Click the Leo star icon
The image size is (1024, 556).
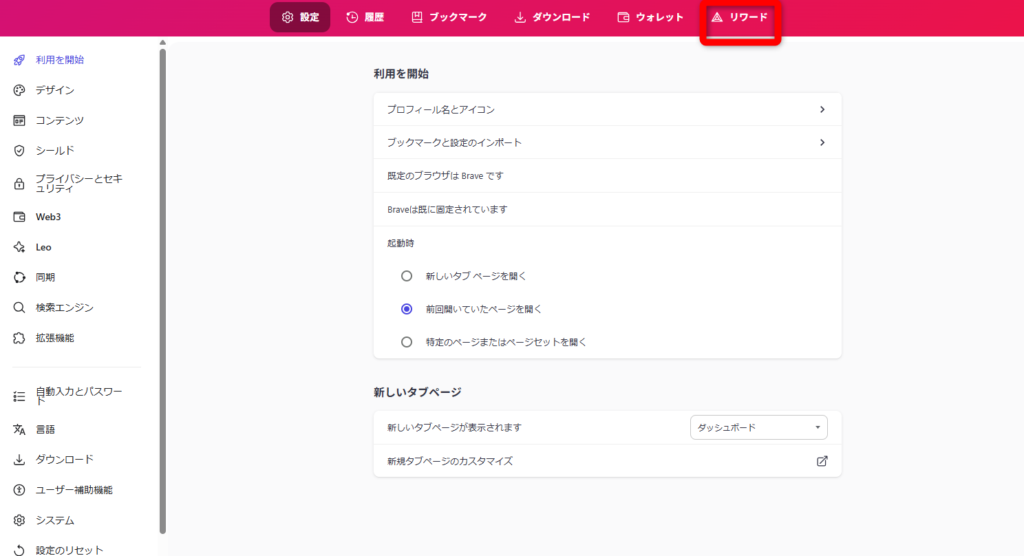pyautogui.click(x=18, y=247)
